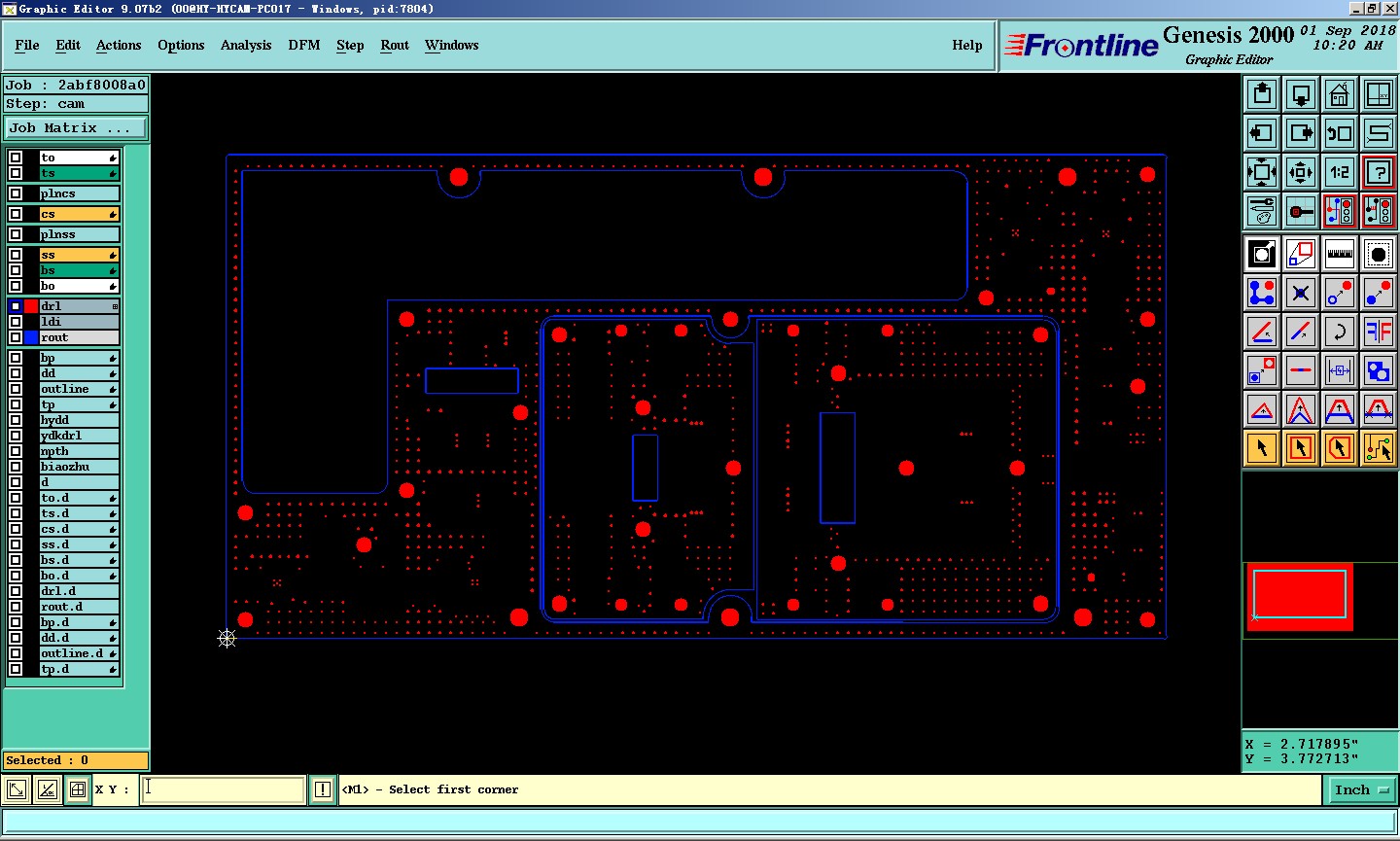Toggle display checkbox for layer cs
Screen dimensions: 1400x841
16,214
